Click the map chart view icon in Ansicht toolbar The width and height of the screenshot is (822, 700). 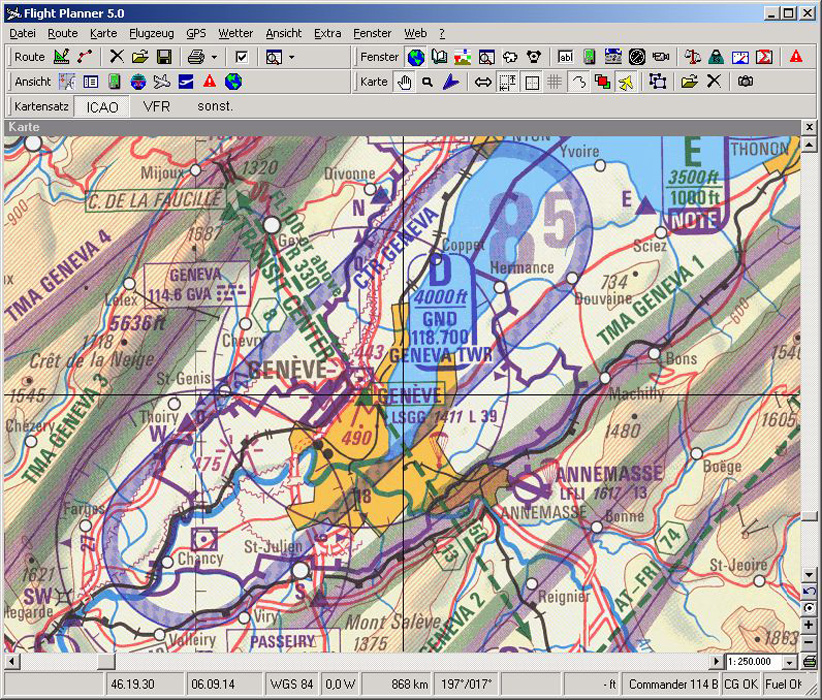[x=67, y=81]
